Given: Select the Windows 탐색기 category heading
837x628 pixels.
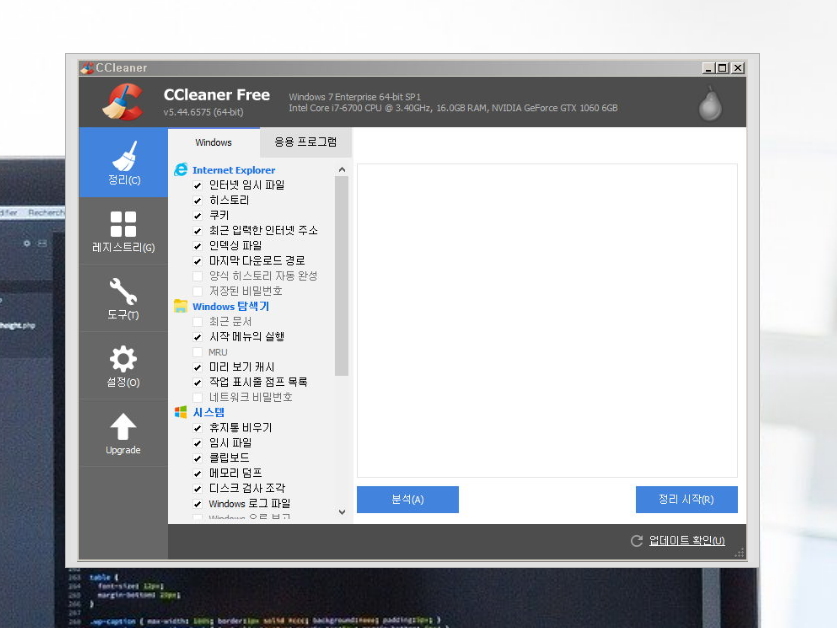Looking at the screenshot, I should click(231, 306).
